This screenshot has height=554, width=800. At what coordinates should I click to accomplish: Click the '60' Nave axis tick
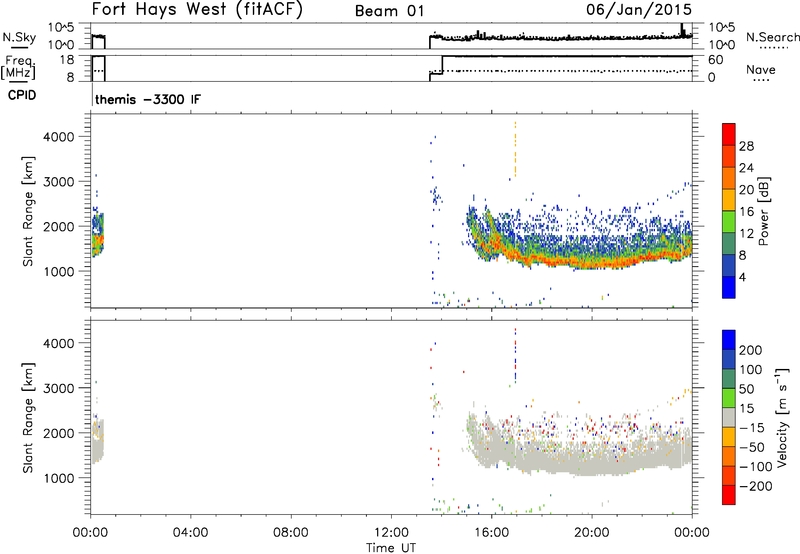point(715,60)
